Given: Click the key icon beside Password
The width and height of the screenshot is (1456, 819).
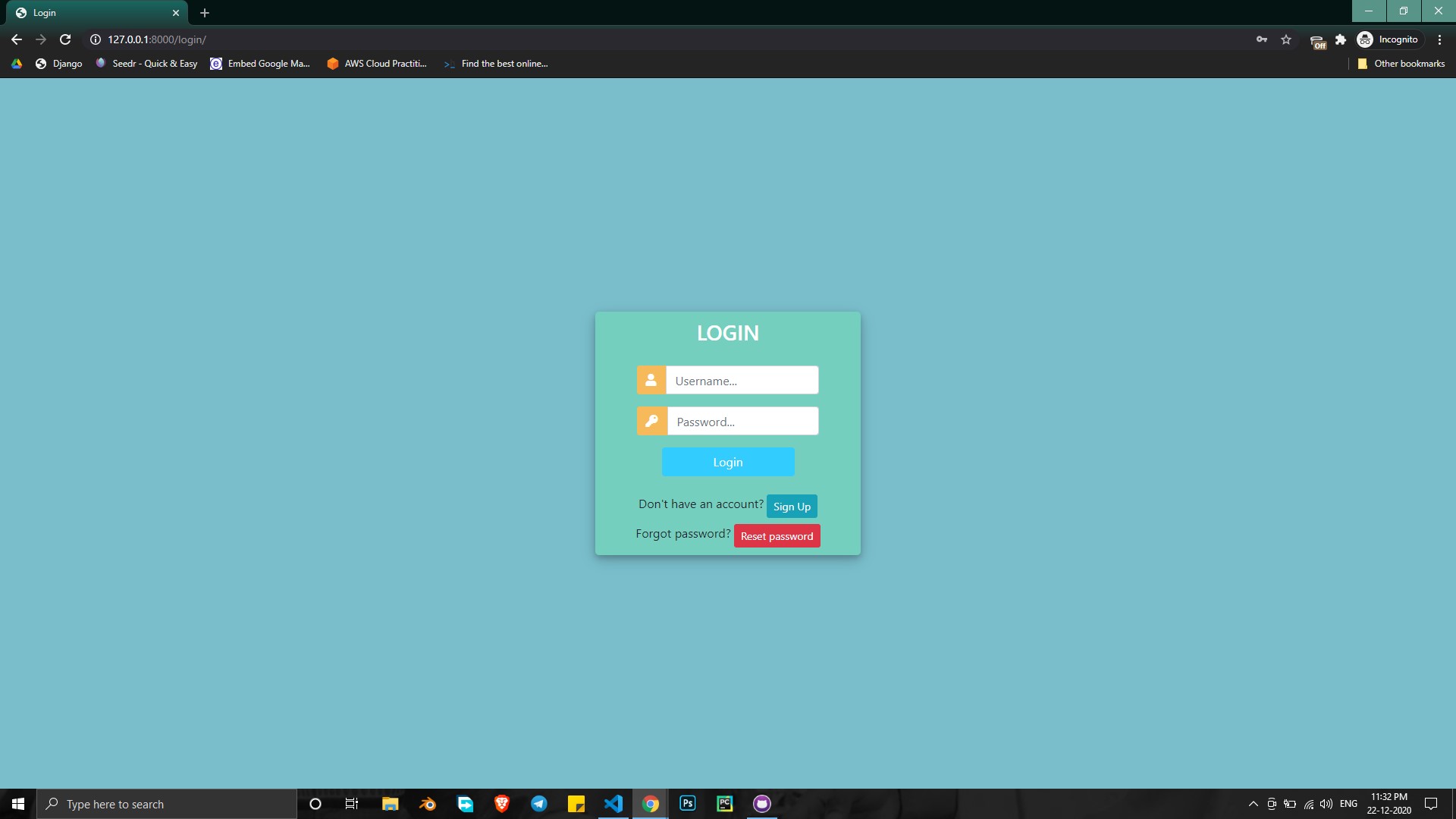Looking at the screenshot, I should pos(651,421).
